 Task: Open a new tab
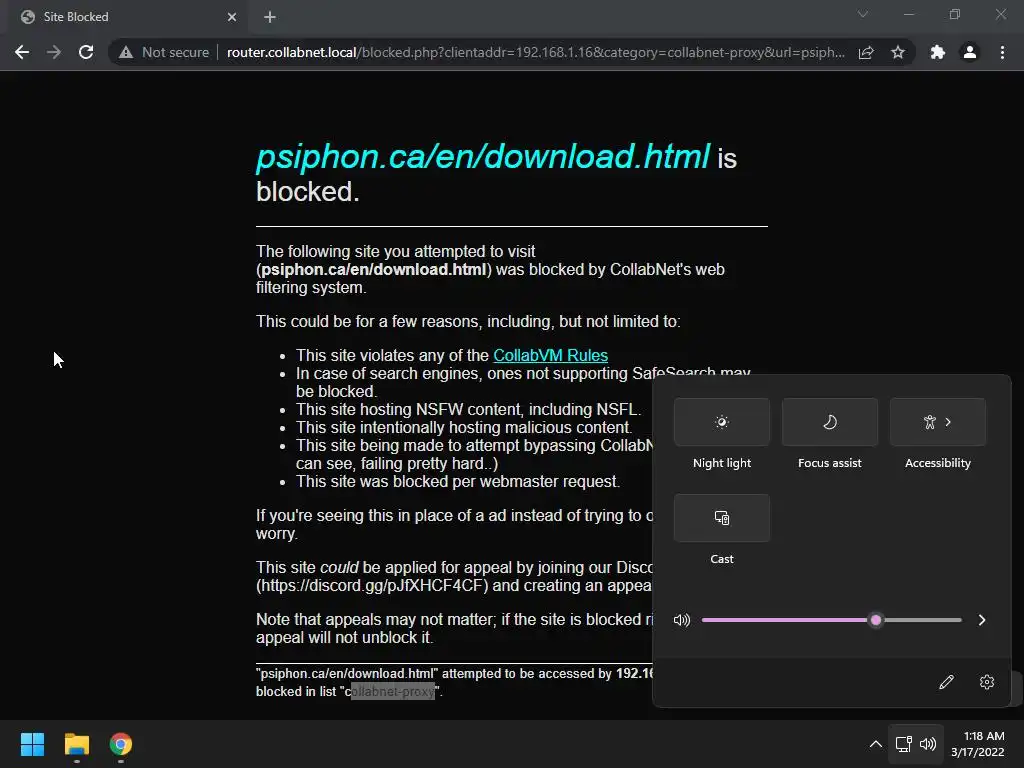pyautogui.click(x=270, y=17)
